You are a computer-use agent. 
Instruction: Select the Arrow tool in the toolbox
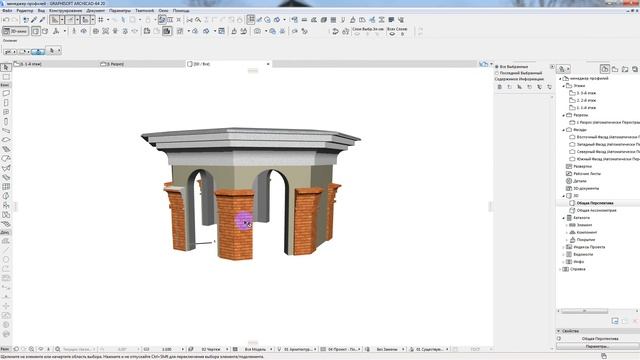pyautogui.click(x=6, y=67)
